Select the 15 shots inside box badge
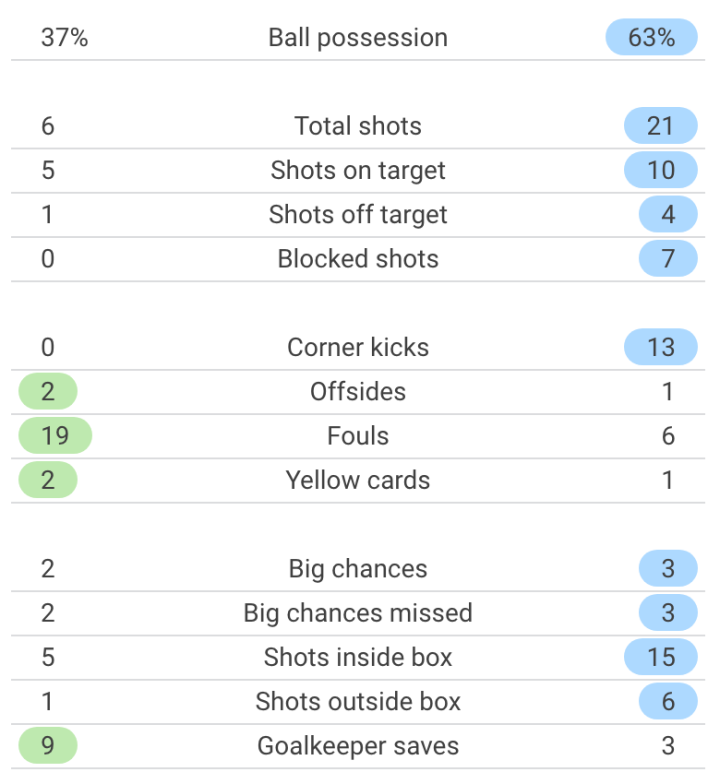 (660, 657)
